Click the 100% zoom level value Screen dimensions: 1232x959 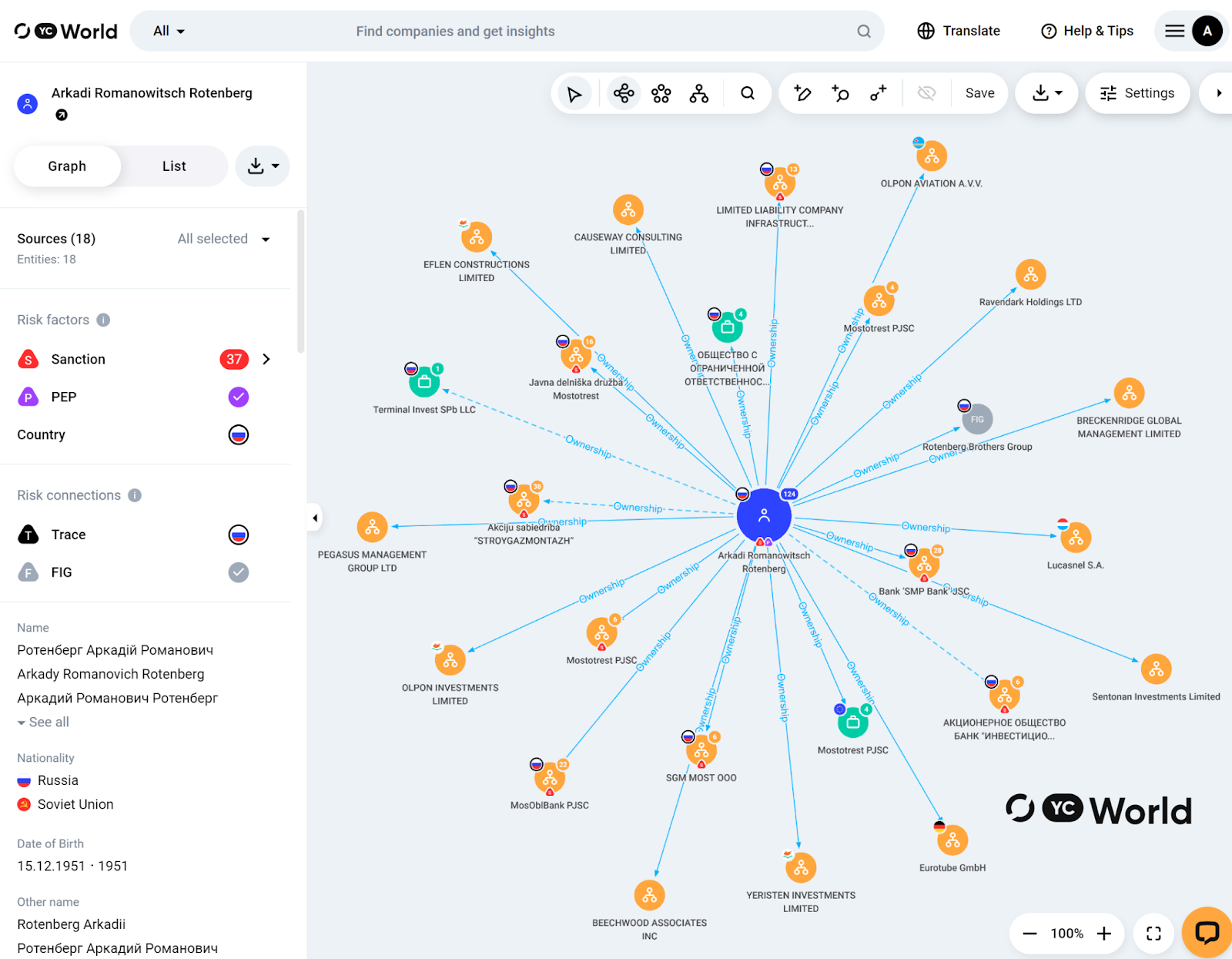(x=1066, y=934)
